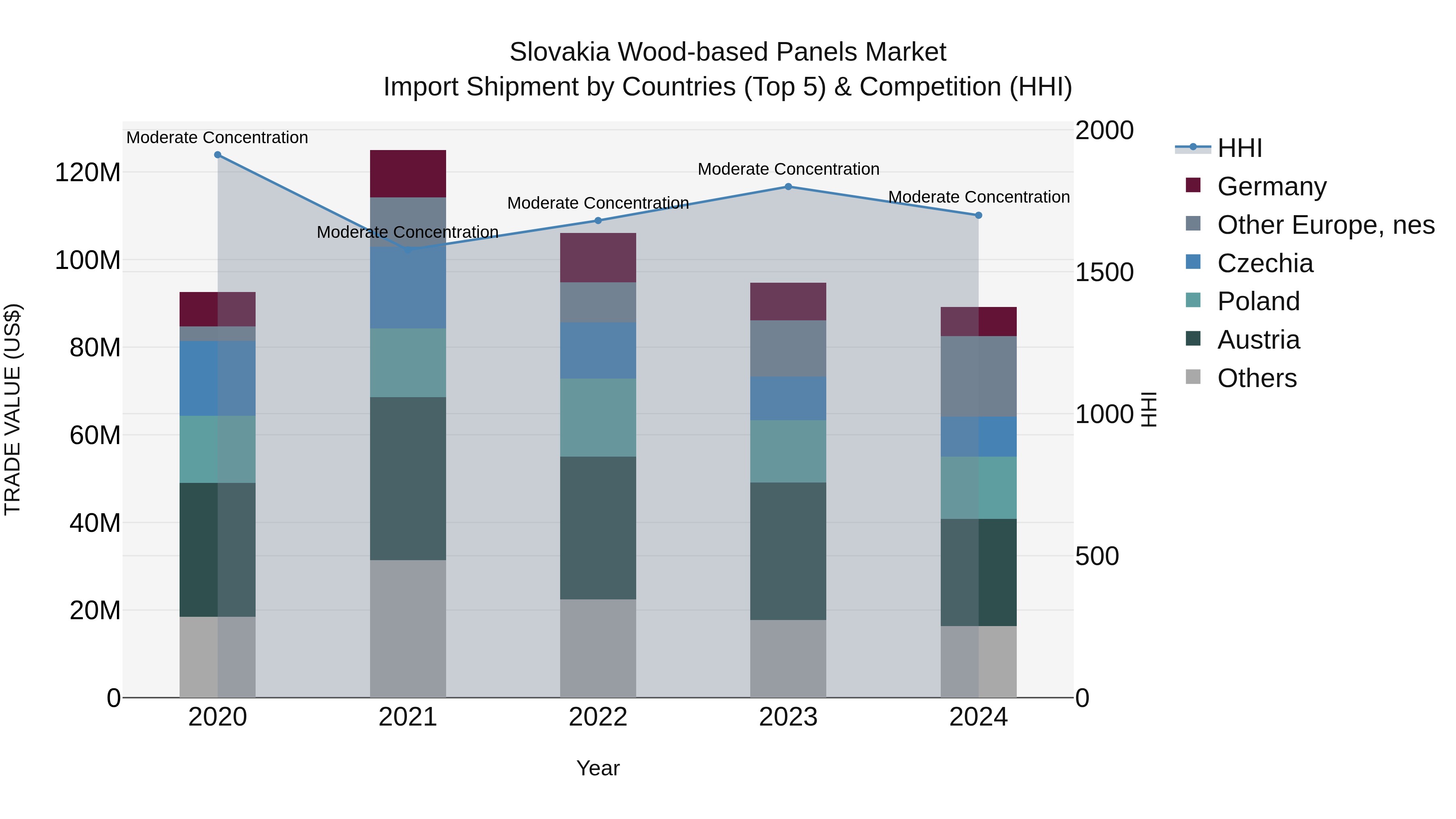Click the TRADE VALUE (US$) axis title
1456x819 pixels.
tap(13, 410)
